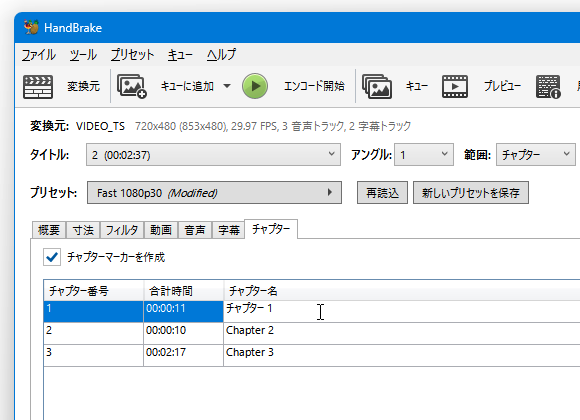The height and width of the screenshot is (420, 580).
Task: Open the ツール menu
Action: coord(83,55)
